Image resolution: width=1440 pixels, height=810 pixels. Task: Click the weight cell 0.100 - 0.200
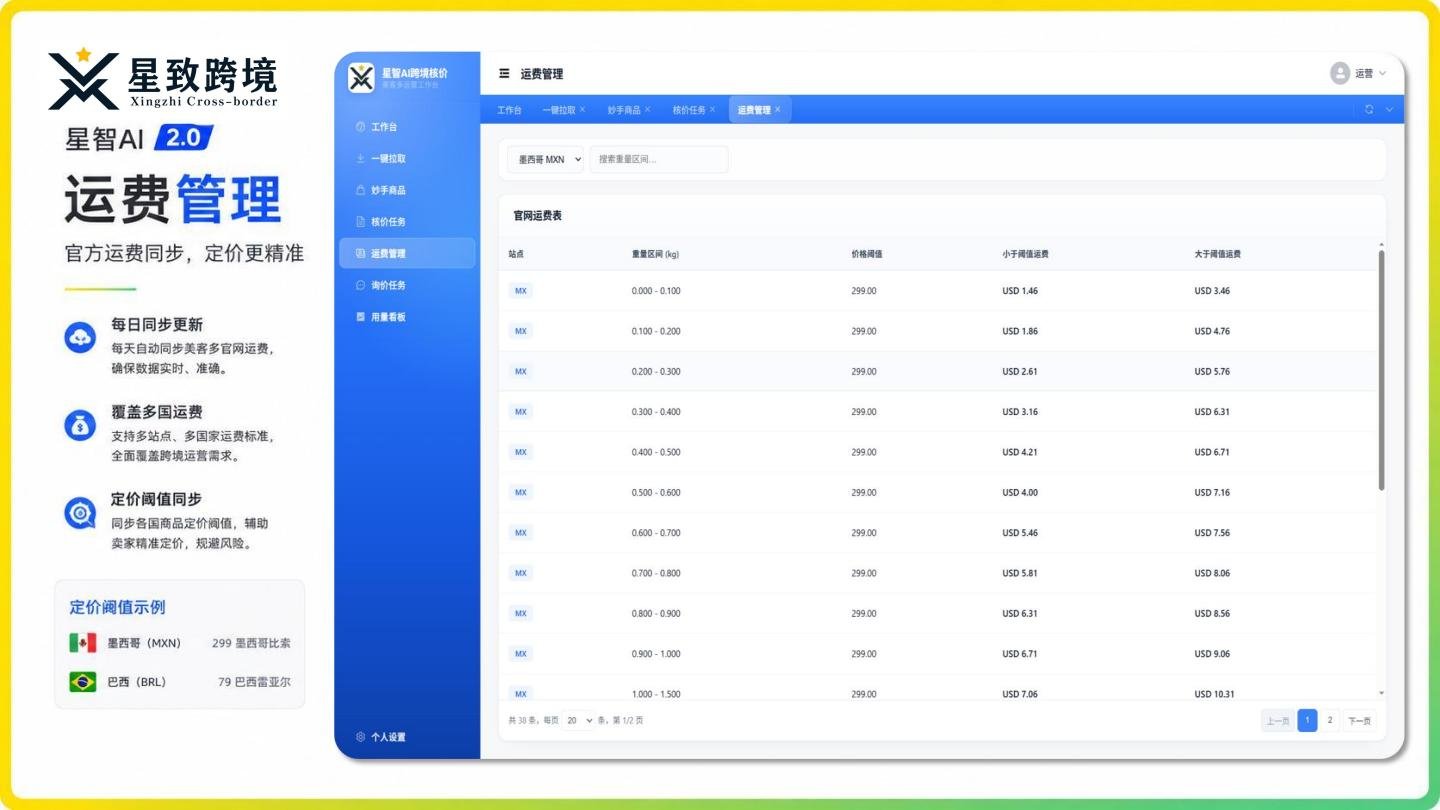656,331
